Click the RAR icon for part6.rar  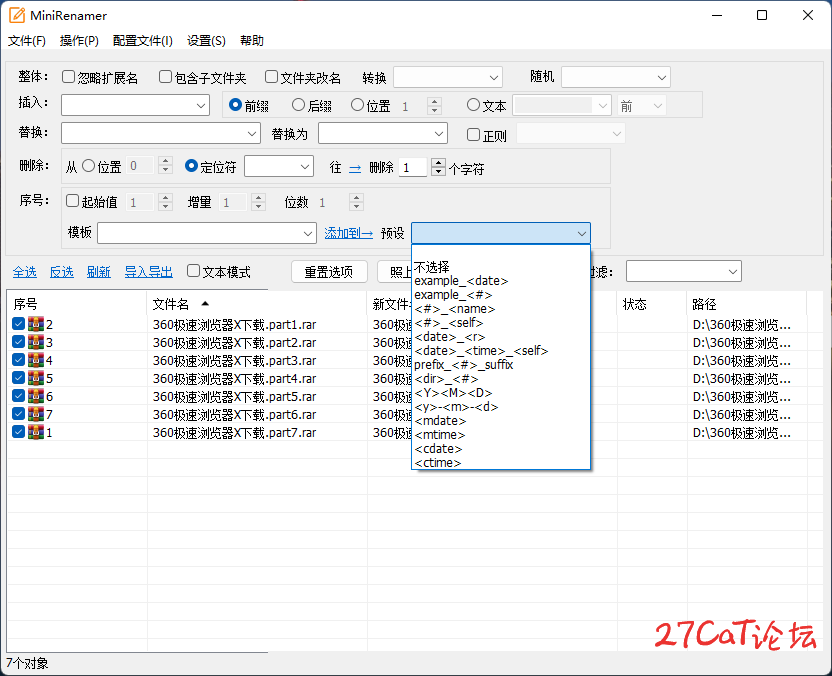pos(36,414)
